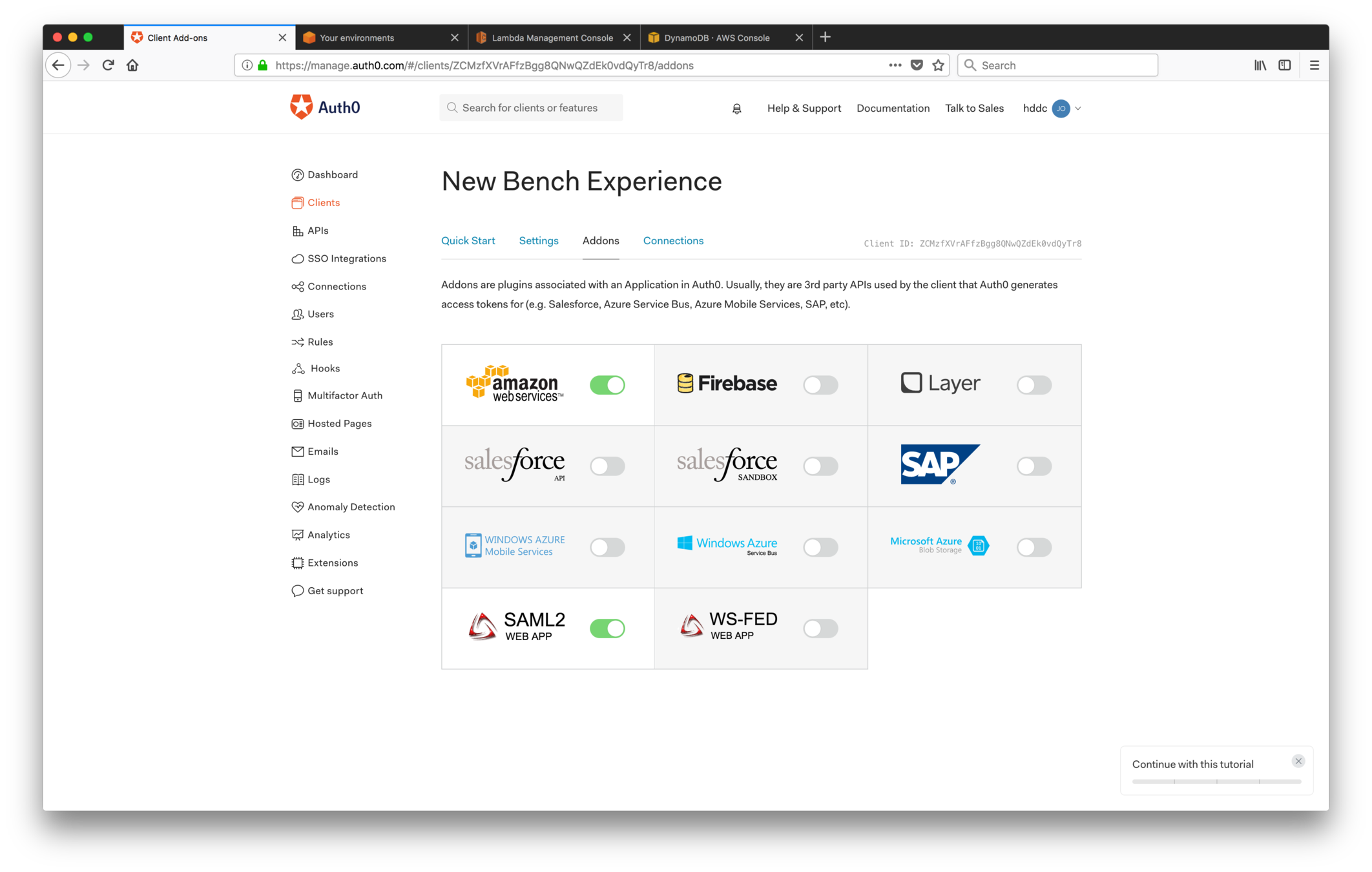The image size is (1372, 872).
Task: Open the Documentation link
Action: click(893, 109)
